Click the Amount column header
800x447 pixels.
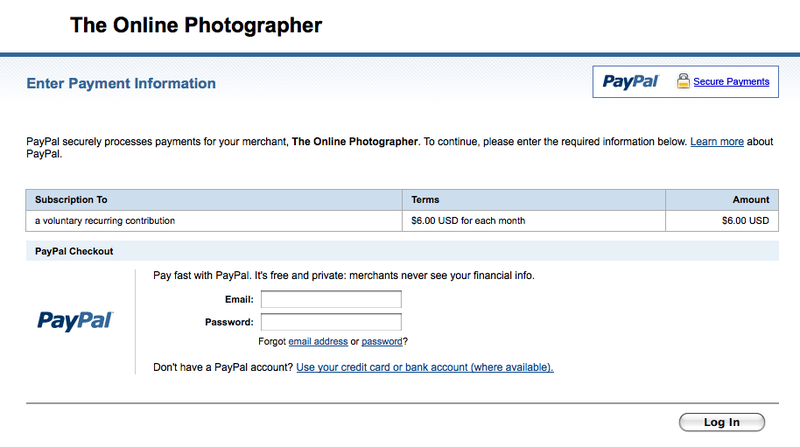click(x=750, y=199)
